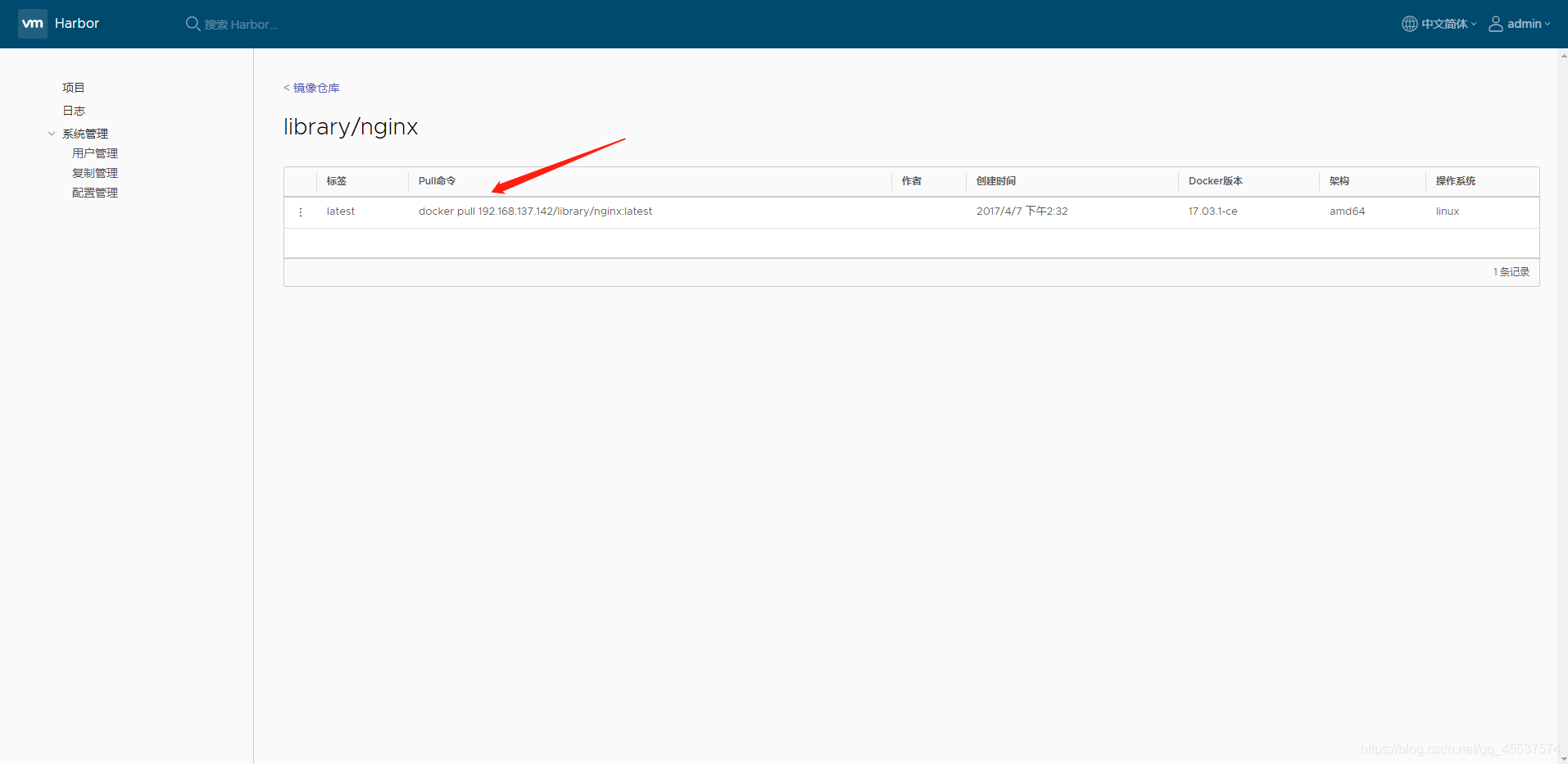Click the latest tag cell
The image size is (1568, 764).
[x=341, y=211]
